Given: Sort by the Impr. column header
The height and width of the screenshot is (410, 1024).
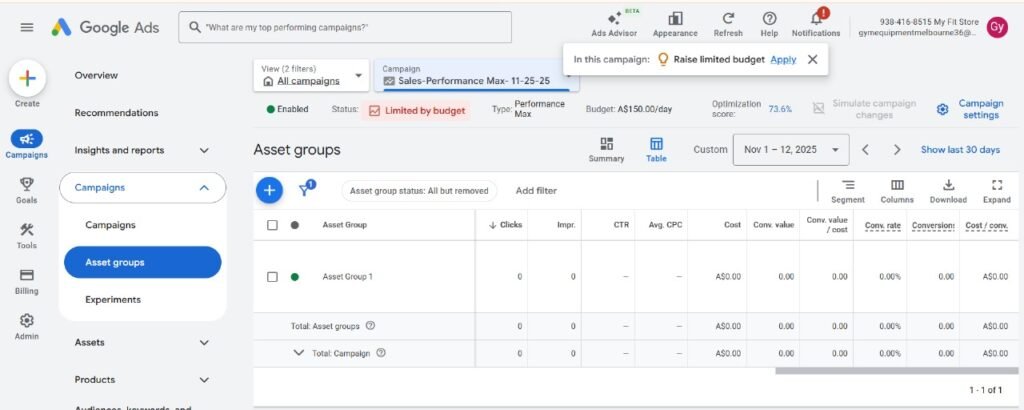Looking at the screenshot, I should 566,225.
